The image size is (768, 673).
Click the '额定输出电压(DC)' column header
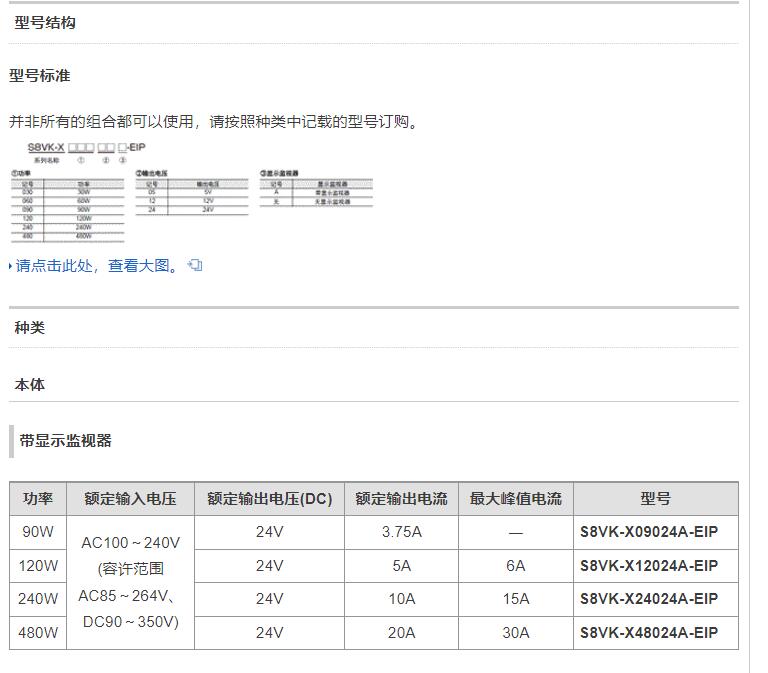[x=269, y=499]
